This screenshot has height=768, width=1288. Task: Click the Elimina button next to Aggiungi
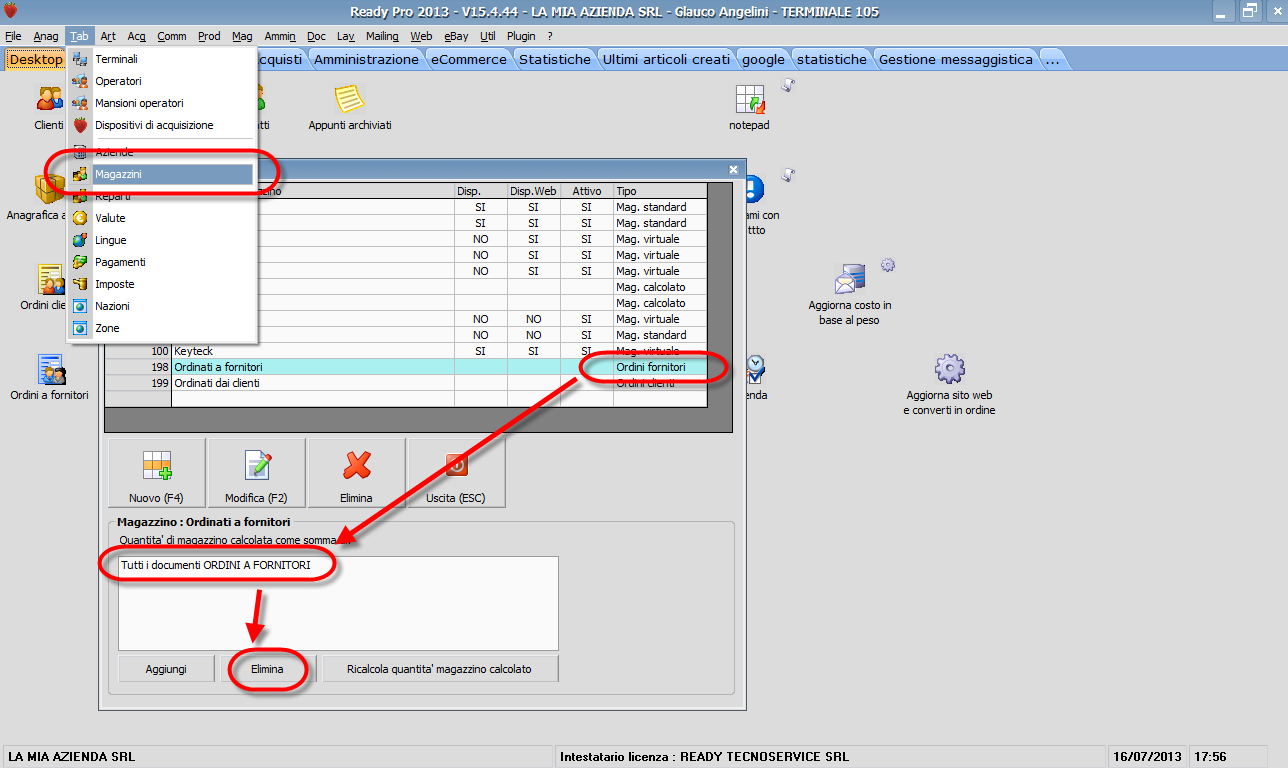pos(268,669)
